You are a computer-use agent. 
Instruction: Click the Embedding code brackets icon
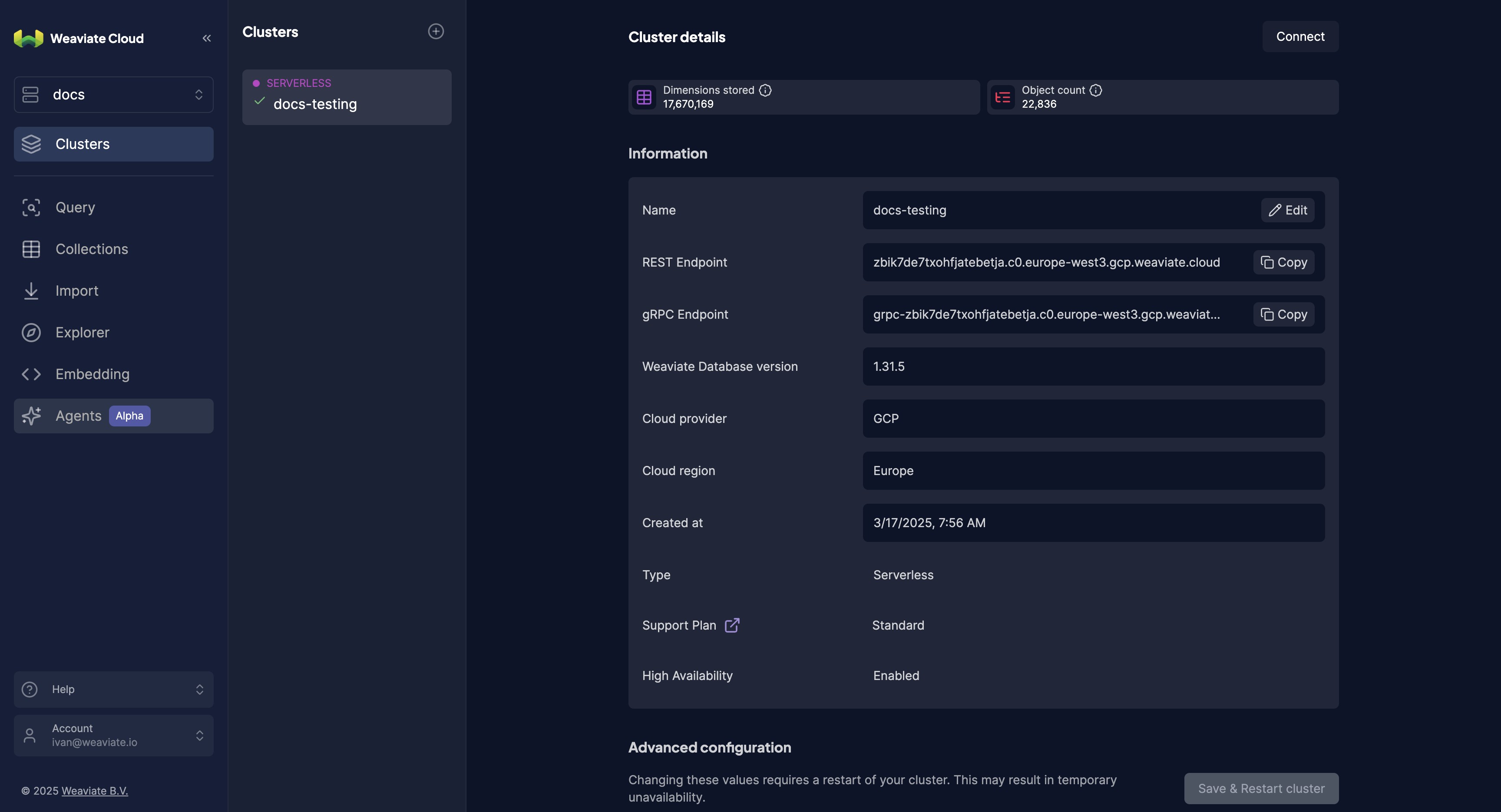(31, 374)
